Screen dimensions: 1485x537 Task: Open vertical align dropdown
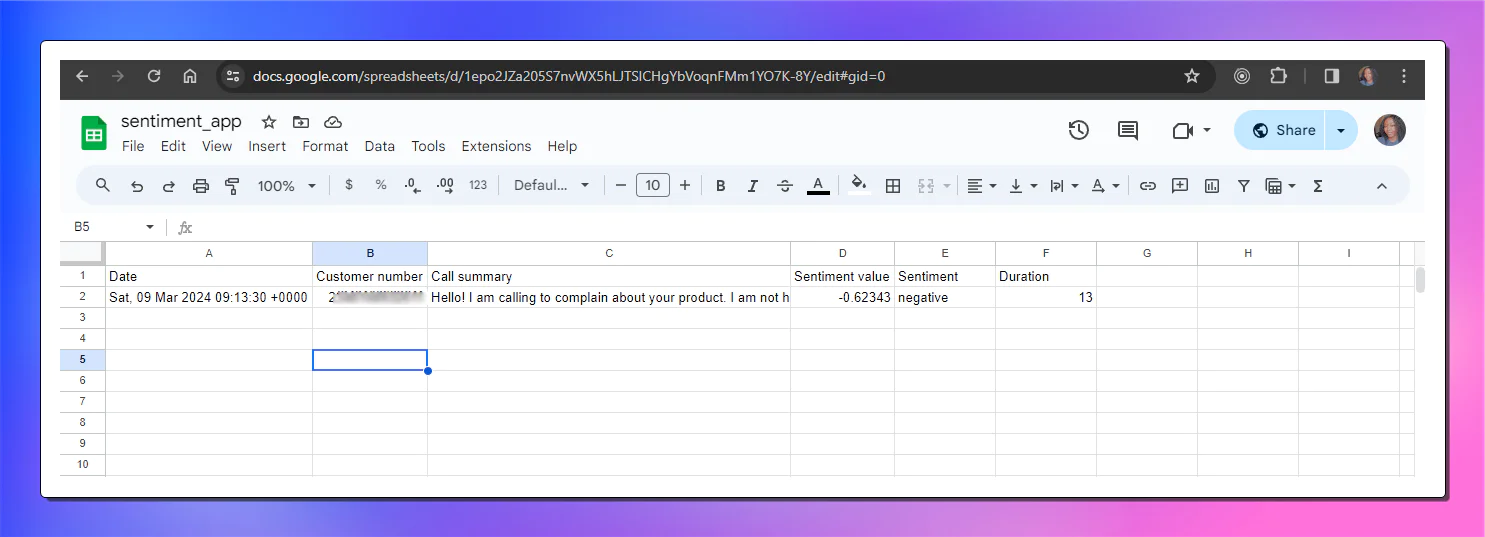[x=1023, y=185]
